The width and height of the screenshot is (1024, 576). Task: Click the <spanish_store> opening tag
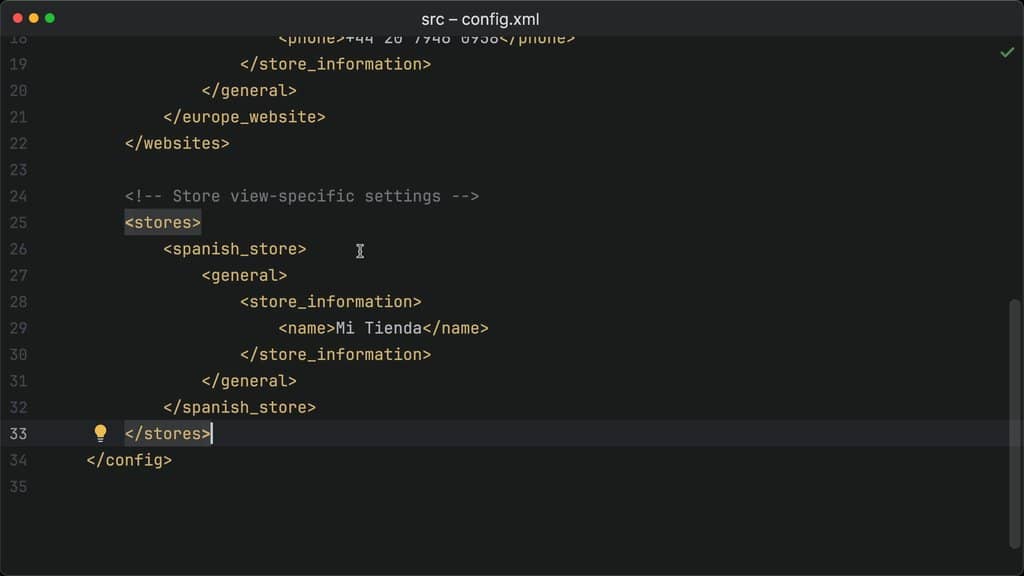coord(234,249)
